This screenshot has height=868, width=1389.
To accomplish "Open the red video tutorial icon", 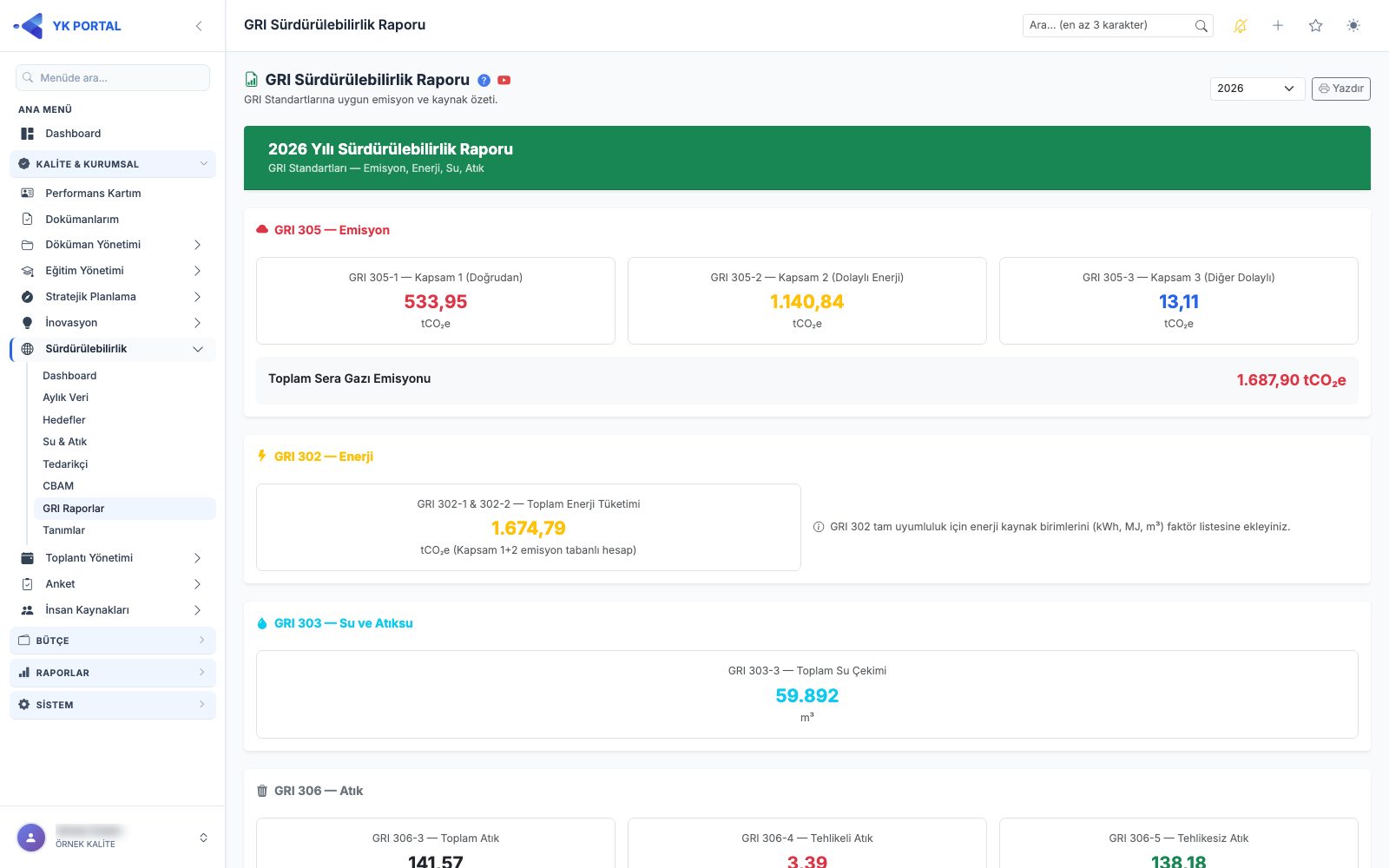I will tap(504, 80).
